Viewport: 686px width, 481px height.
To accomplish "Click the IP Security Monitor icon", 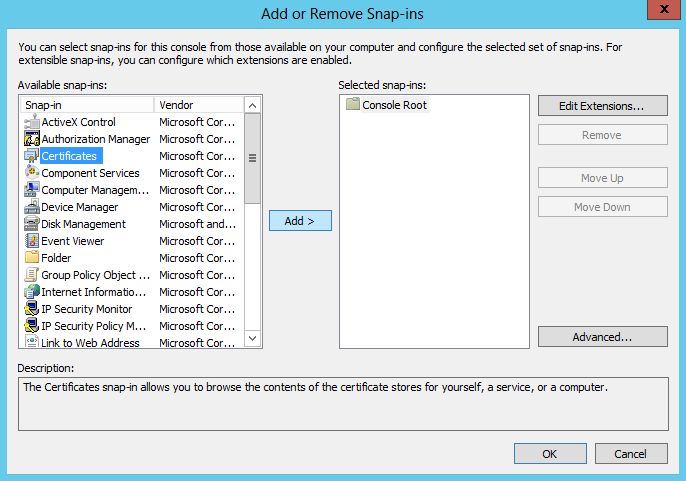I will 31,309.
